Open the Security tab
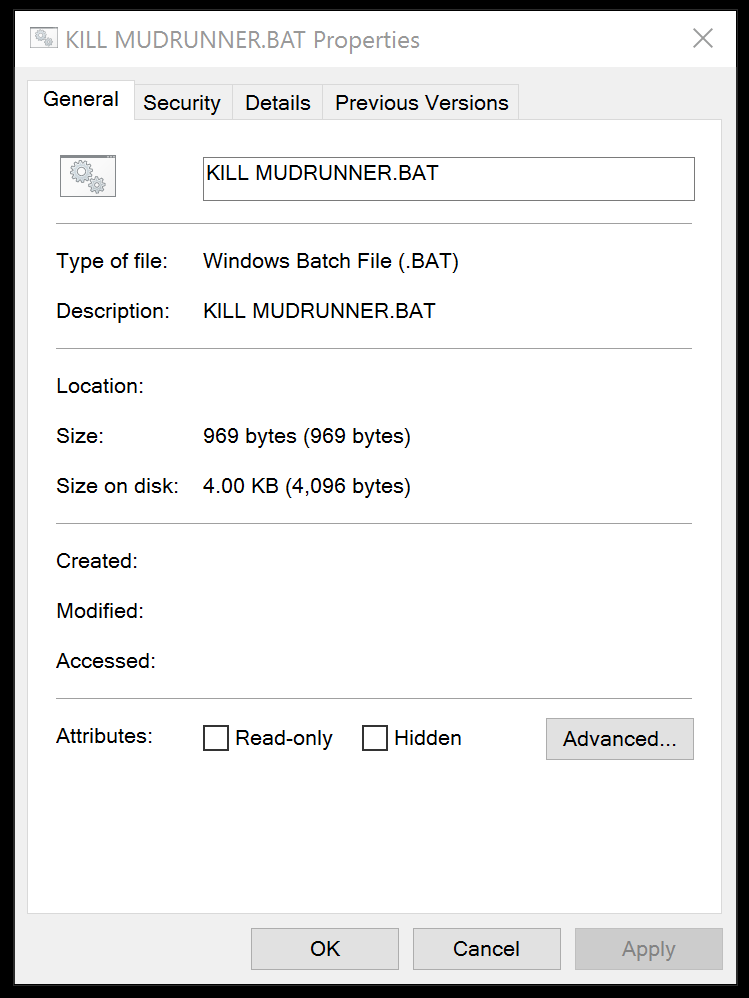The height and width of the screenshot is (998, 749). [182, 102]
